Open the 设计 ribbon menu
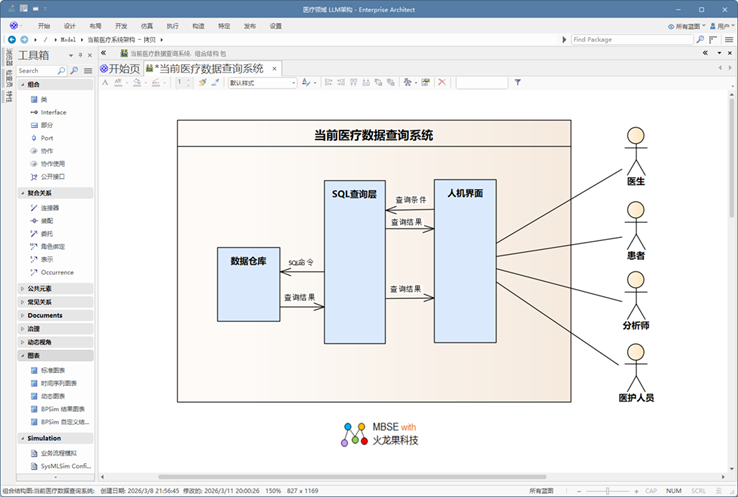The height and width of the screenshot is (497, 738). pyautogui.click(x=69, y=25)
